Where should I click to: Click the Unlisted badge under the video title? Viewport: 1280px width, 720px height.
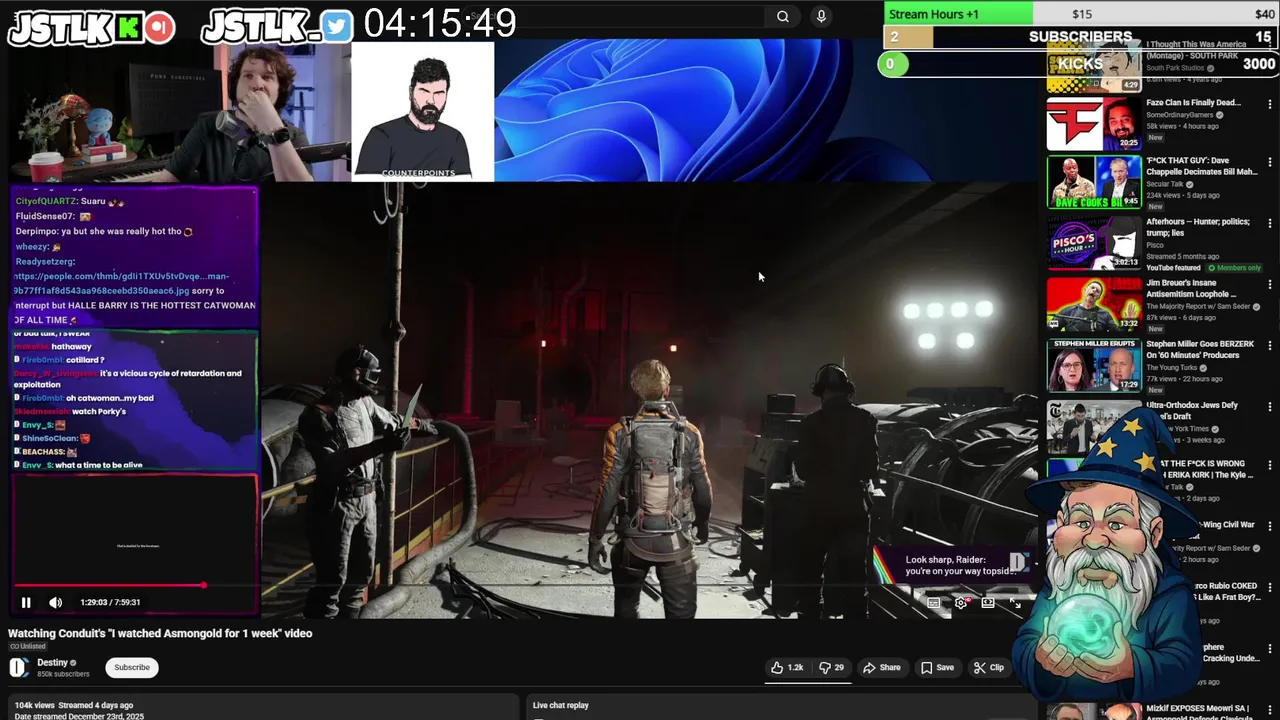[28, 646]
